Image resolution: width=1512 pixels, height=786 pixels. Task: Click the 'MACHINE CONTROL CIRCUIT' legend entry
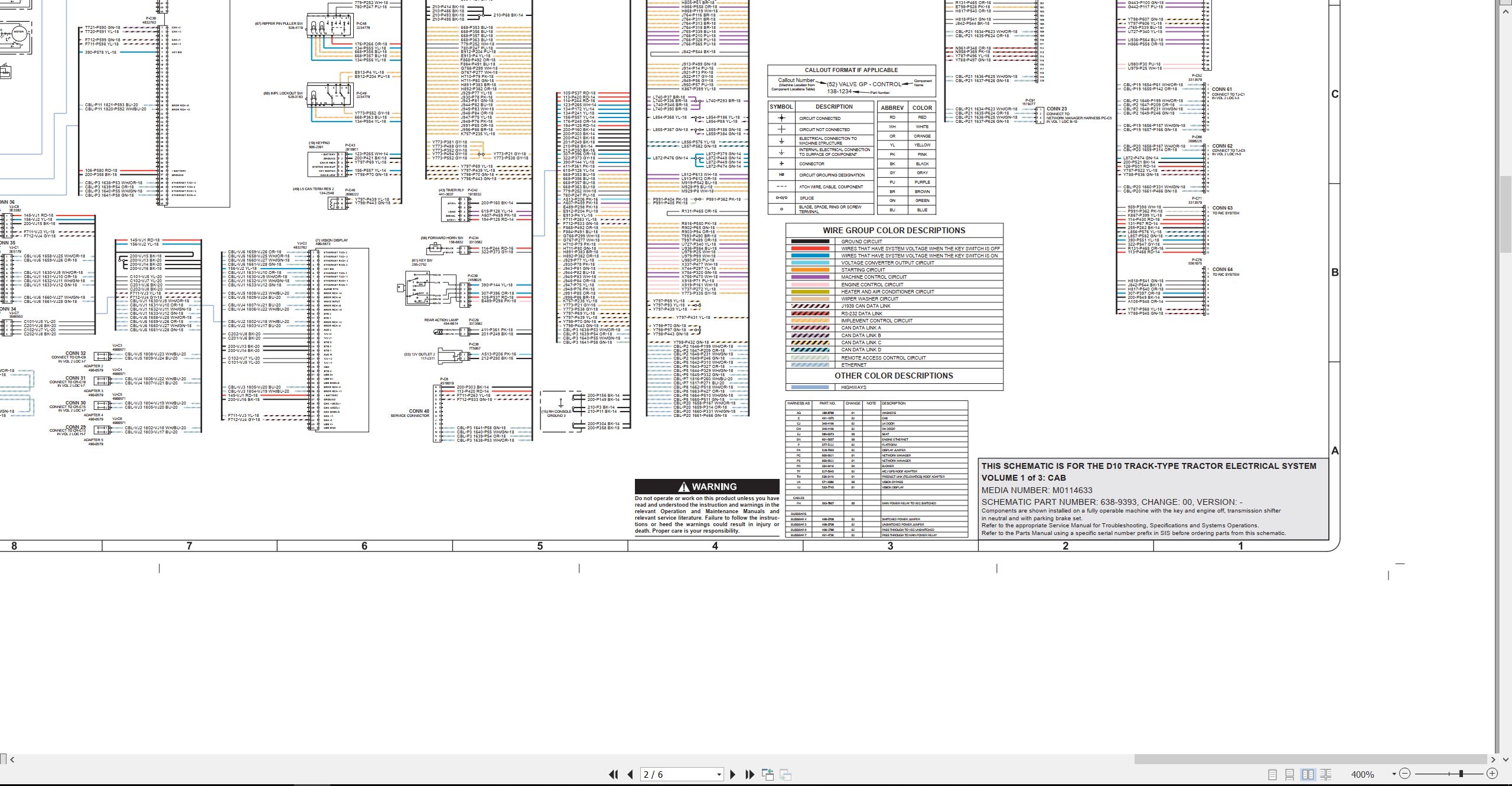tap(874, 277)
